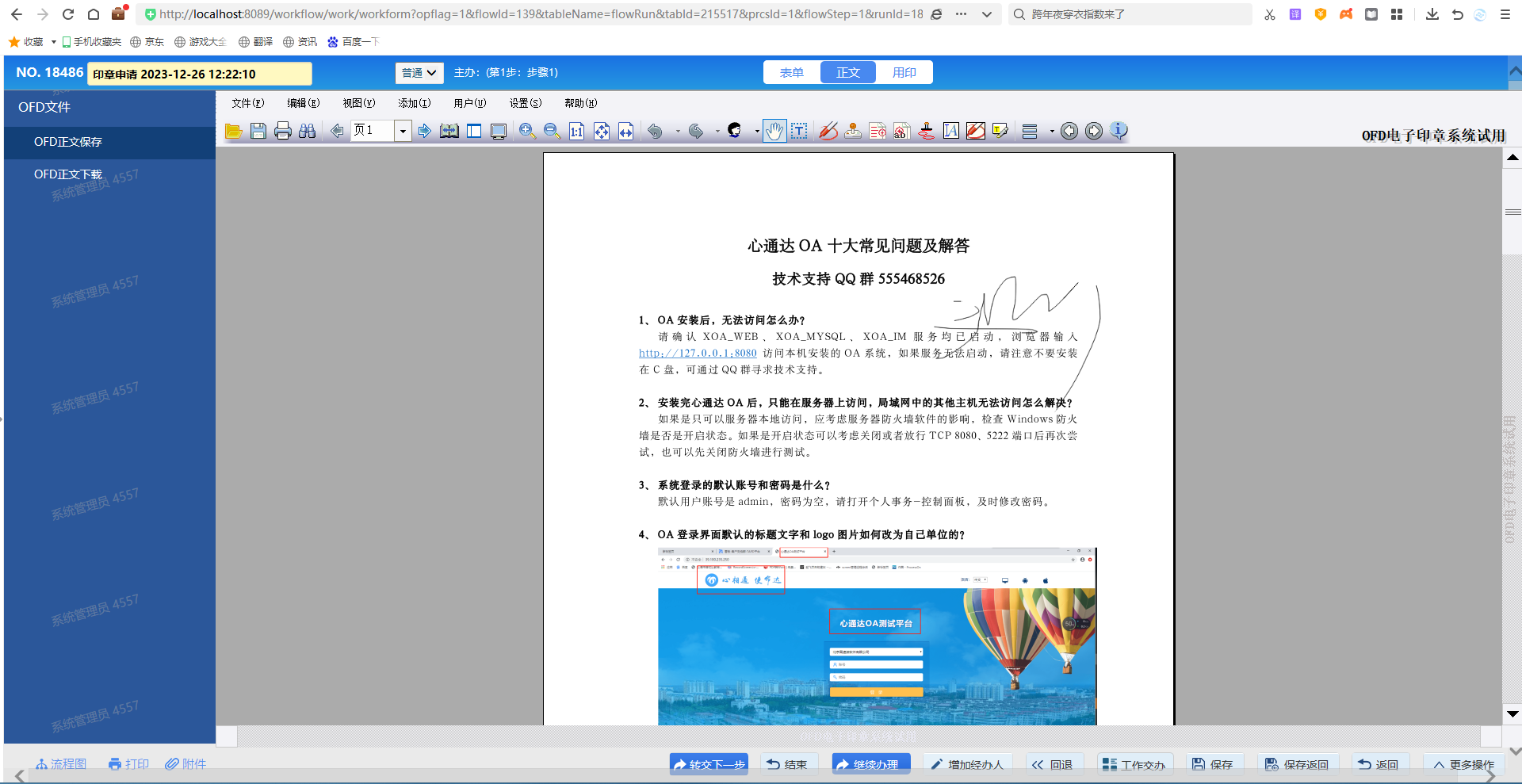Click the zoom out magnifier icon
Viewport: 1522px width, 784px height.
coord(552,131)
